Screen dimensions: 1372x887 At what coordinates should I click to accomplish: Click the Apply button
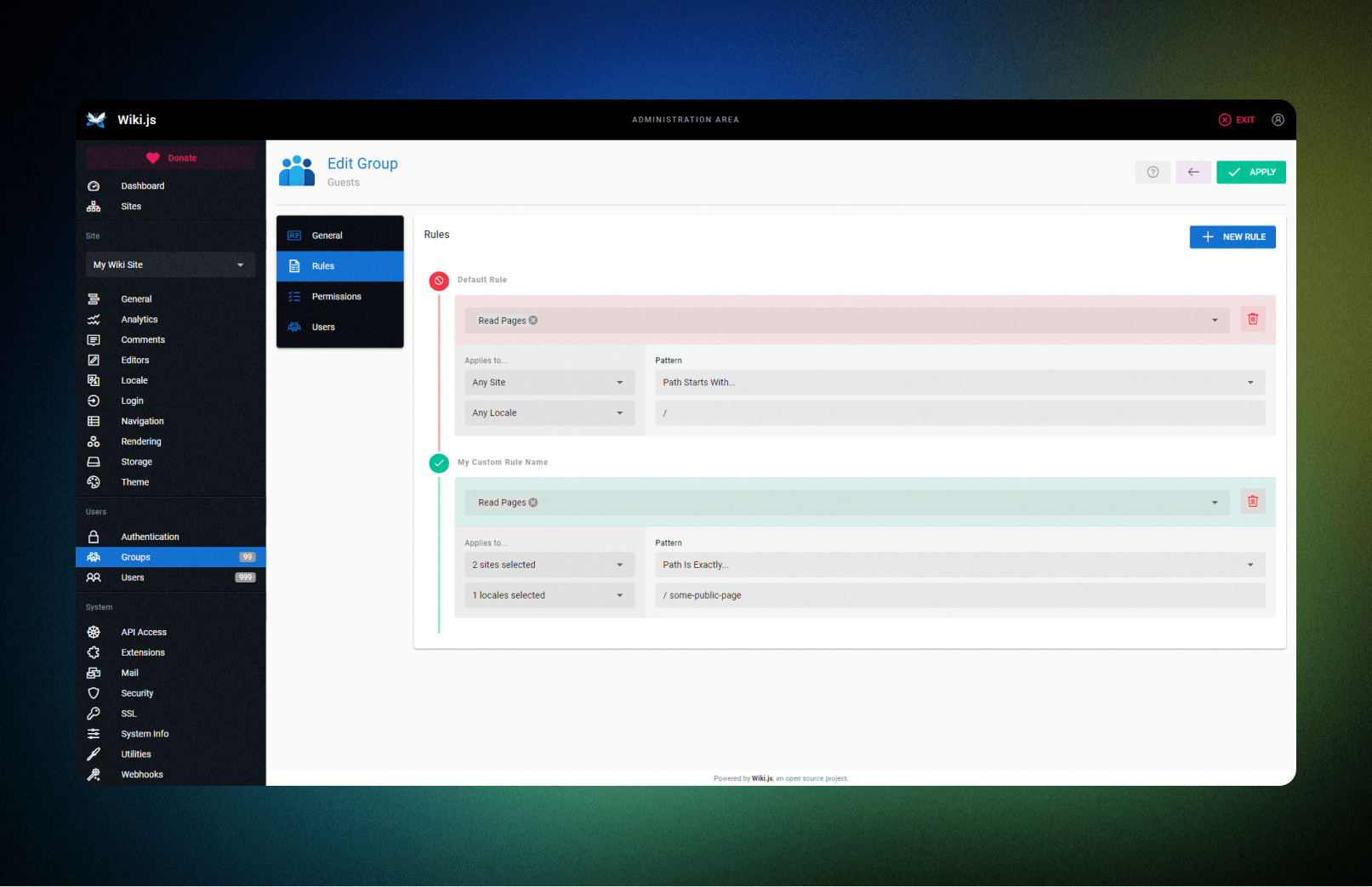pyautogui.click(x=1250, y=172)
